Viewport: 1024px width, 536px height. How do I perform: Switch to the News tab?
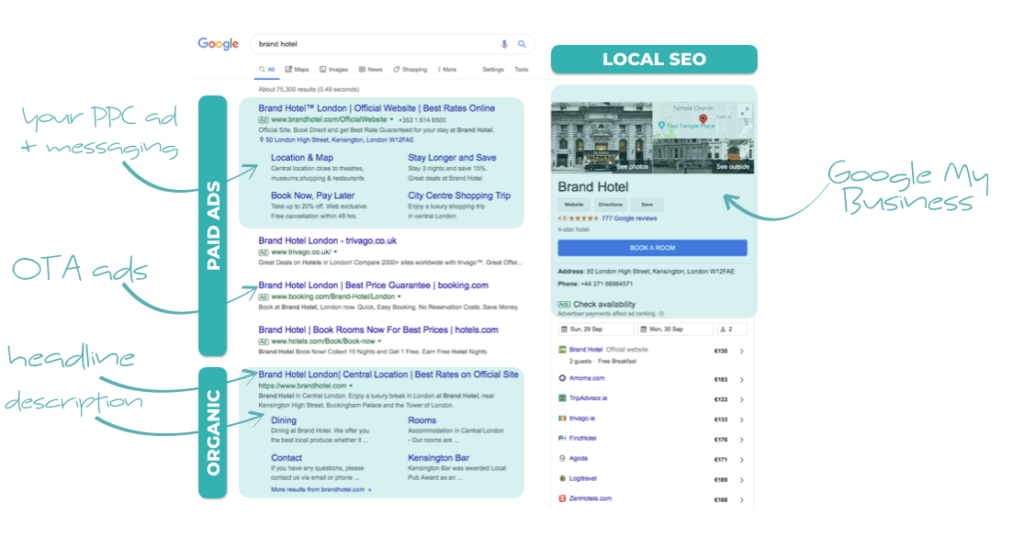[370, 69]
